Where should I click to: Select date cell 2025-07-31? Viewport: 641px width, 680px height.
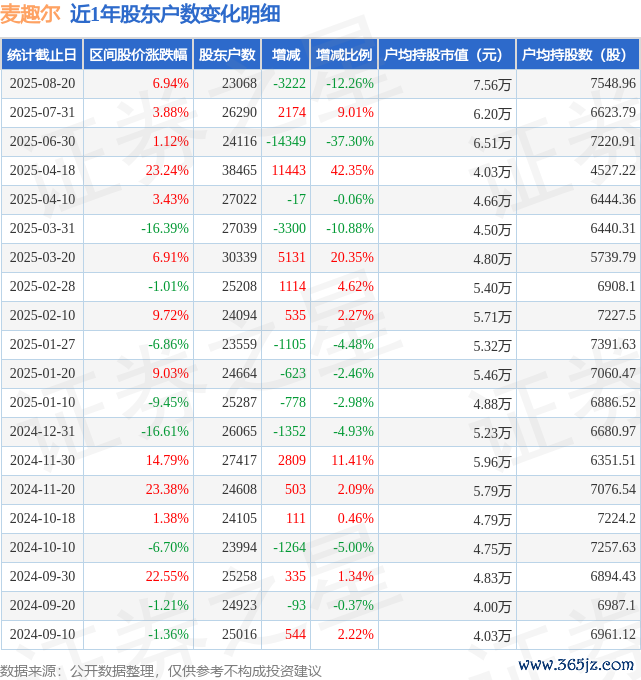(x=43, y=112)
